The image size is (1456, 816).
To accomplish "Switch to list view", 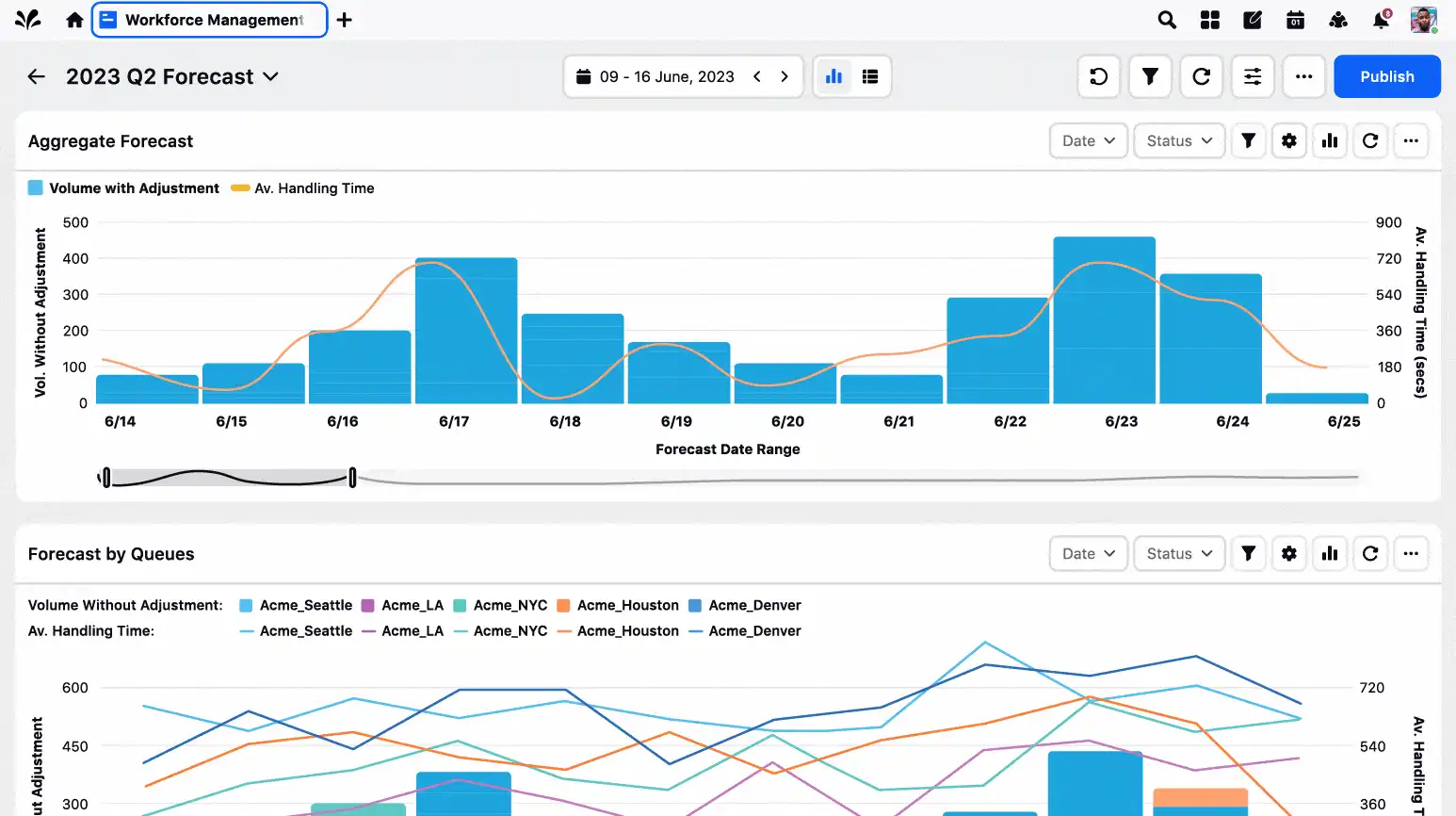I will pyautogui.click(x=870, y=76).
